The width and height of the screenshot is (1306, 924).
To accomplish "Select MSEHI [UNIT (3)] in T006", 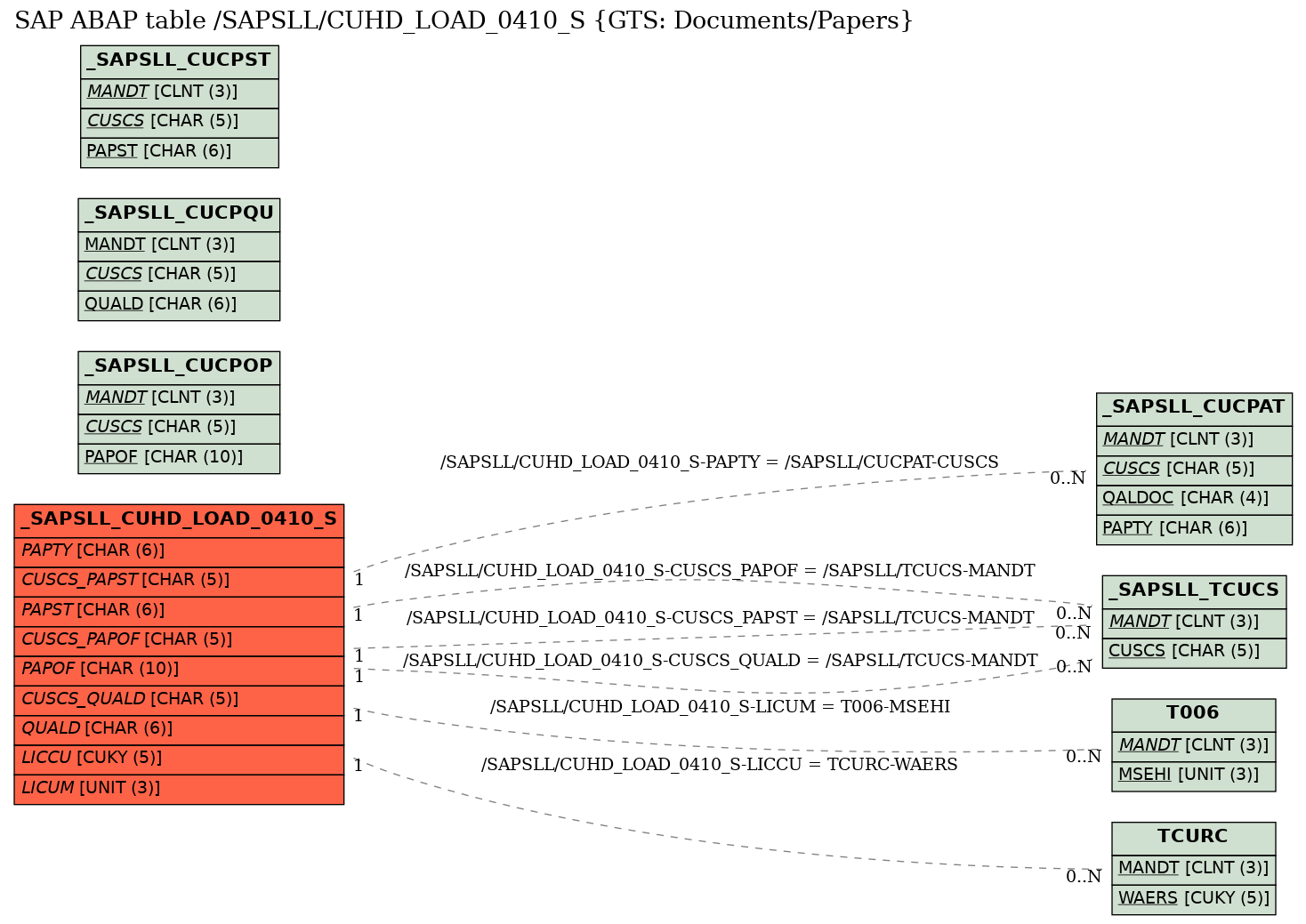I will pyautogui.click(x=1193, y=775).
